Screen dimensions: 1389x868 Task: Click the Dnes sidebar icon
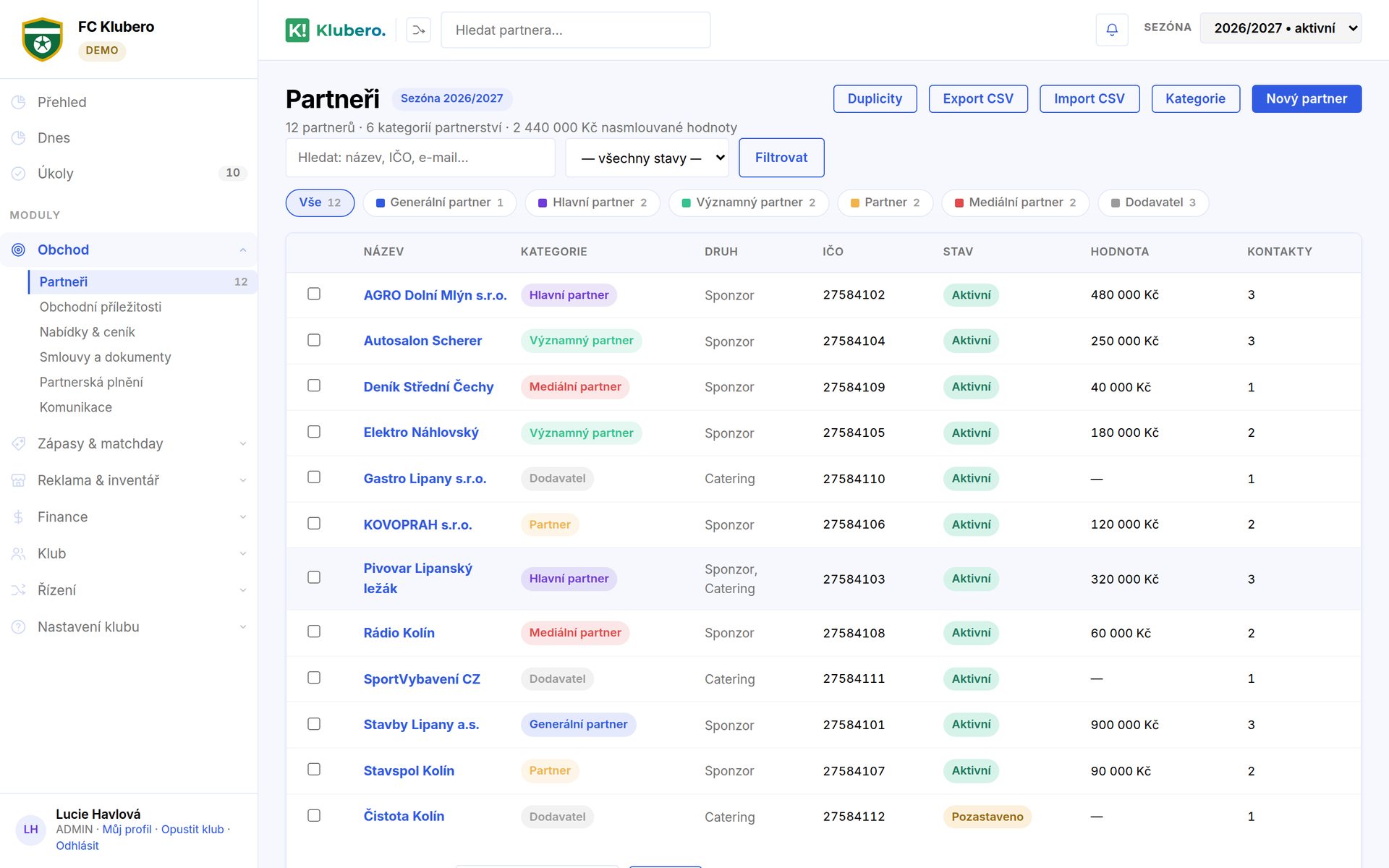[x=19, y=137]
